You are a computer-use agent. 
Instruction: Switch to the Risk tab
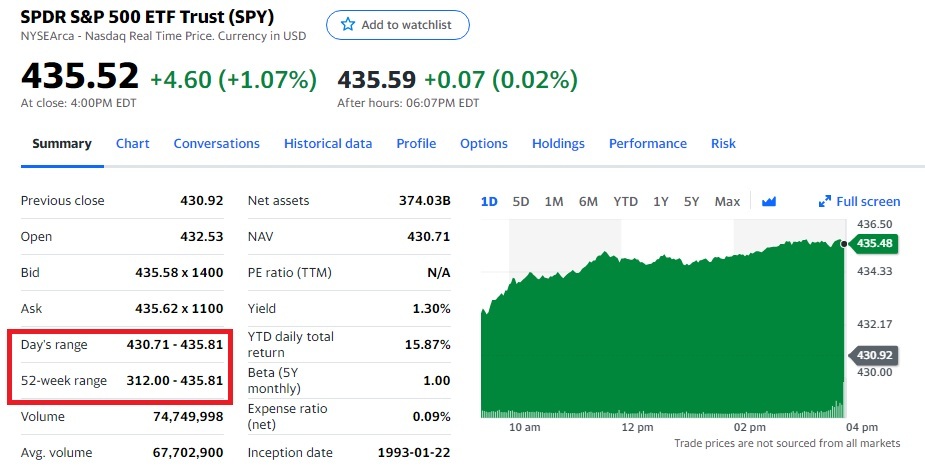coord(723,143)
